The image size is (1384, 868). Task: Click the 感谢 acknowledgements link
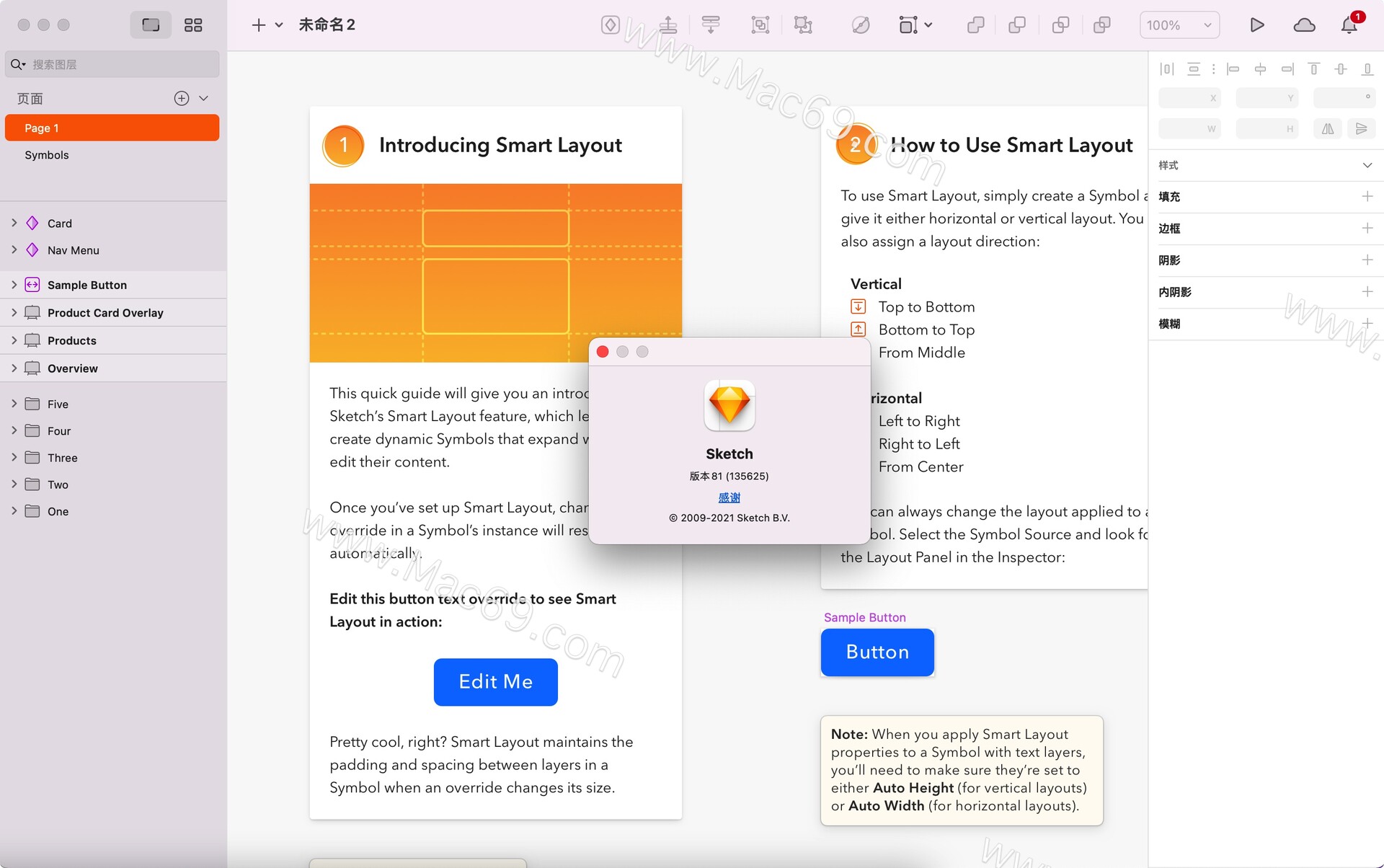click(729, 497)
